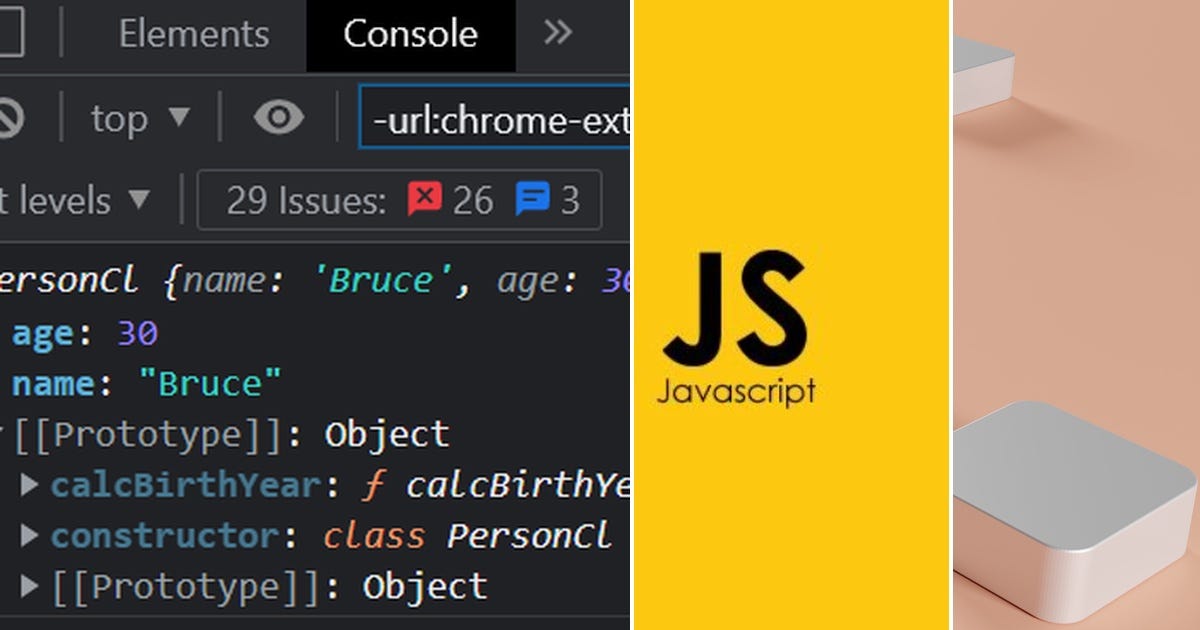This screenshot has height=630, width=1200.
Task: Open the top frame context dropdown
Action: click(x=140, y=118)
